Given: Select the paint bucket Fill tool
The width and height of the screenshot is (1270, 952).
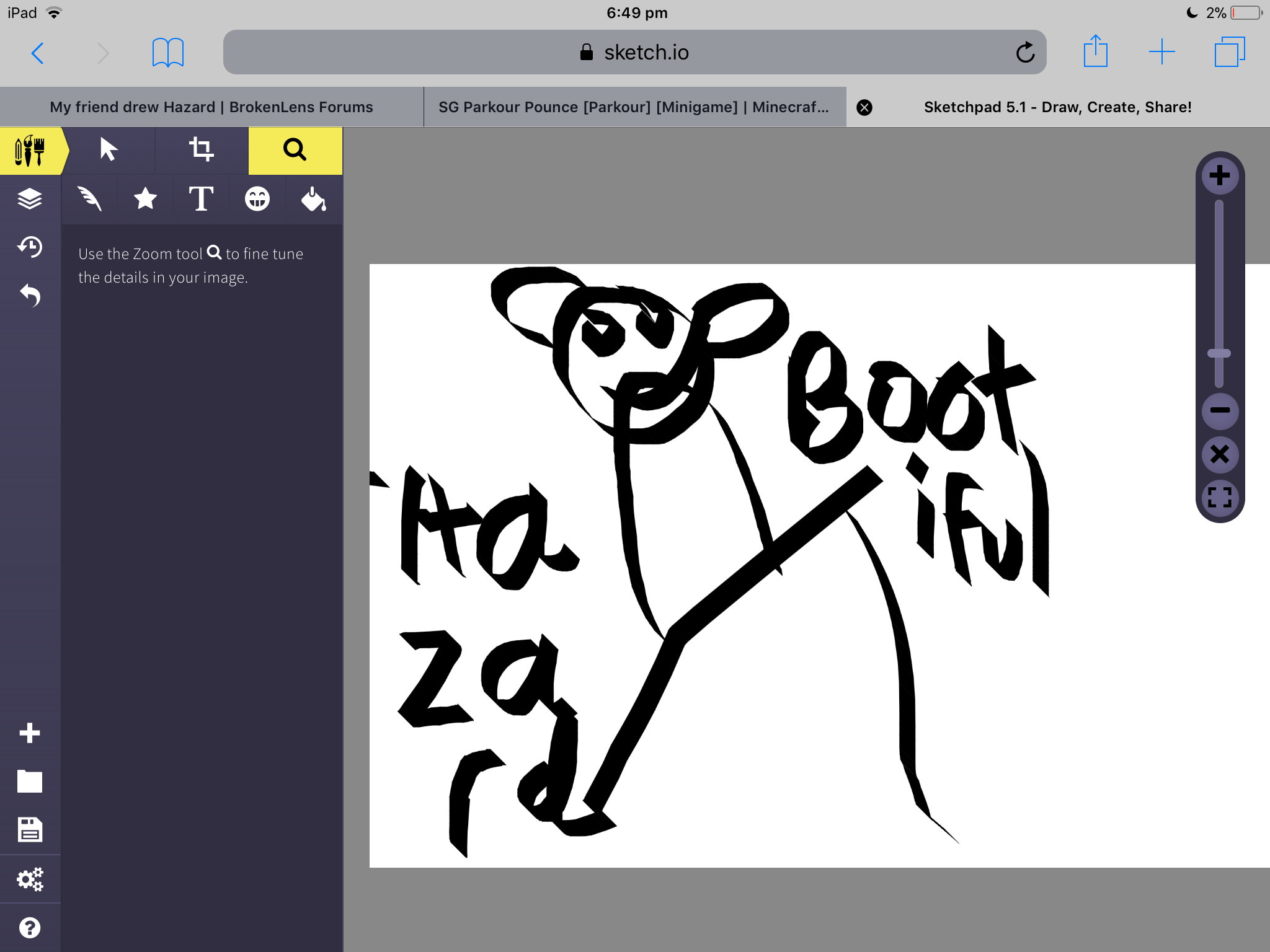Looking at the screenshot, I should point(313,200).
